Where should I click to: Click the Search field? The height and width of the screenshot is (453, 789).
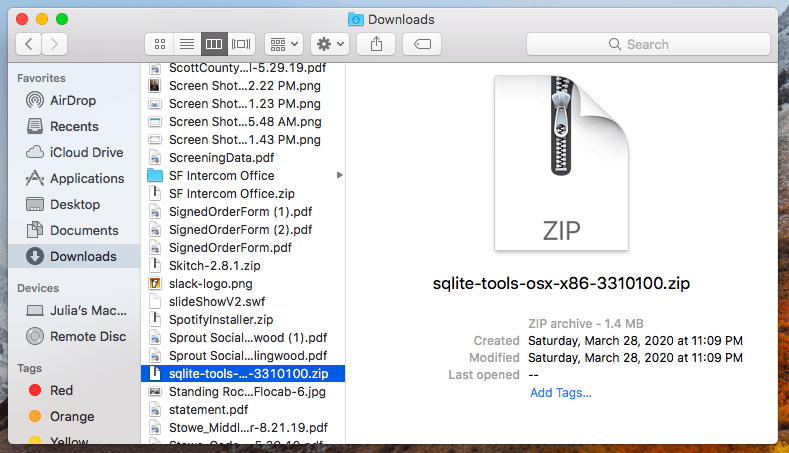[x=647, y=44]
